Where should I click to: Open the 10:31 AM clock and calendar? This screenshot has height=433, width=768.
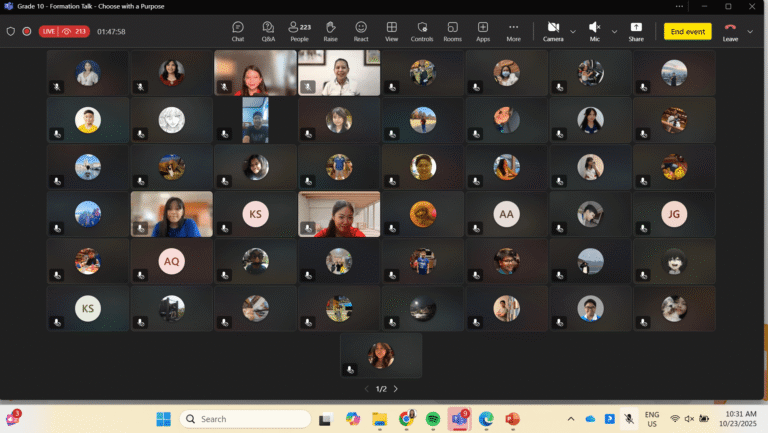tap(738, 419)
